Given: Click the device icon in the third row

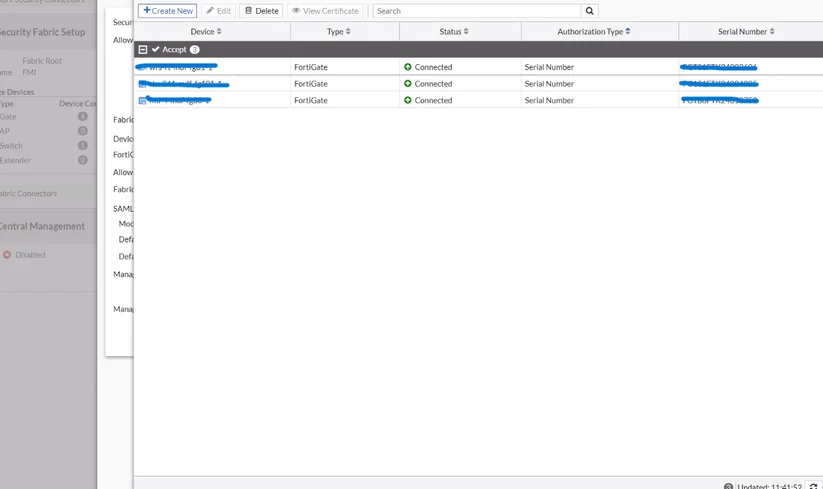Looking at the screenshot, I should click(142, 100).
